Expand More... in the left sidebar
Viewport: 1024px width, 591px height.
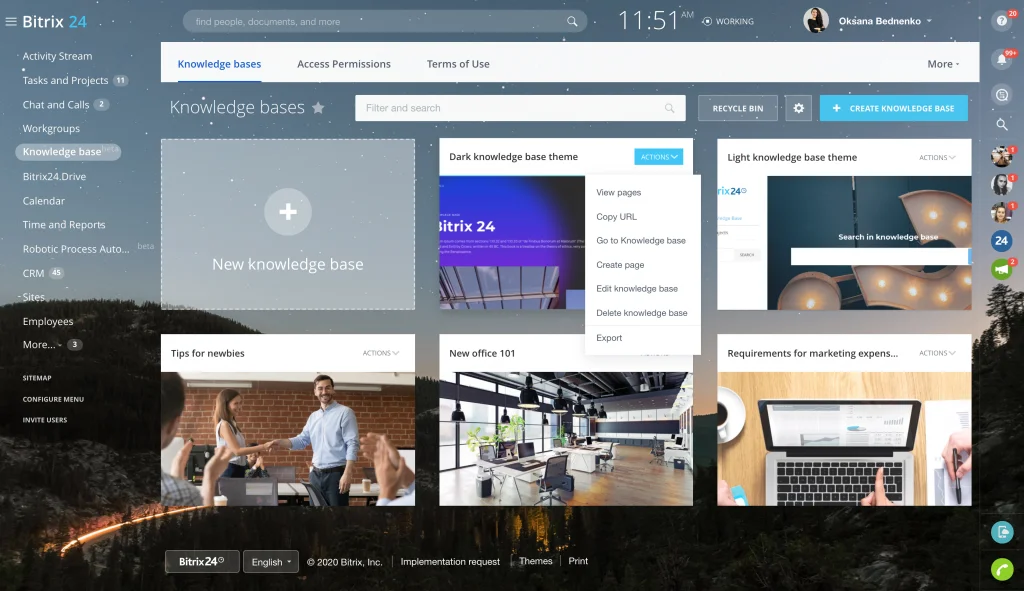[x=42, y=345]
